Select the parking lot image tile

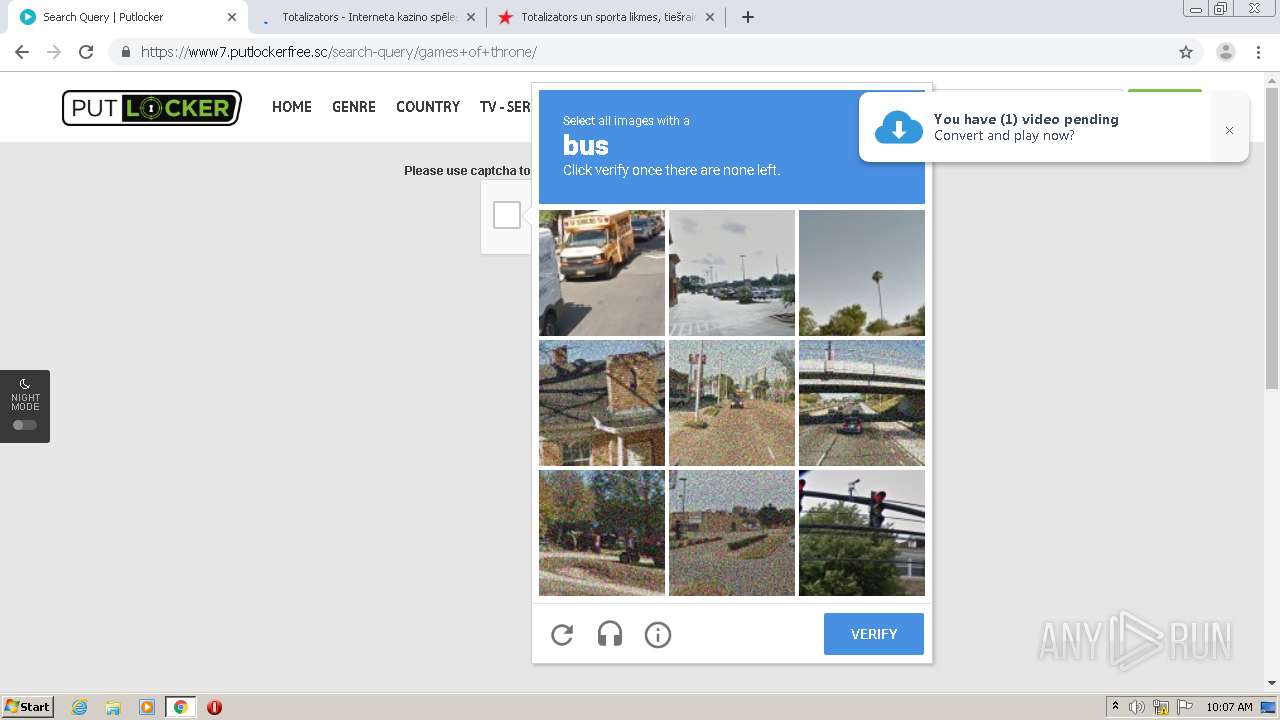click(x=732, y=273)
